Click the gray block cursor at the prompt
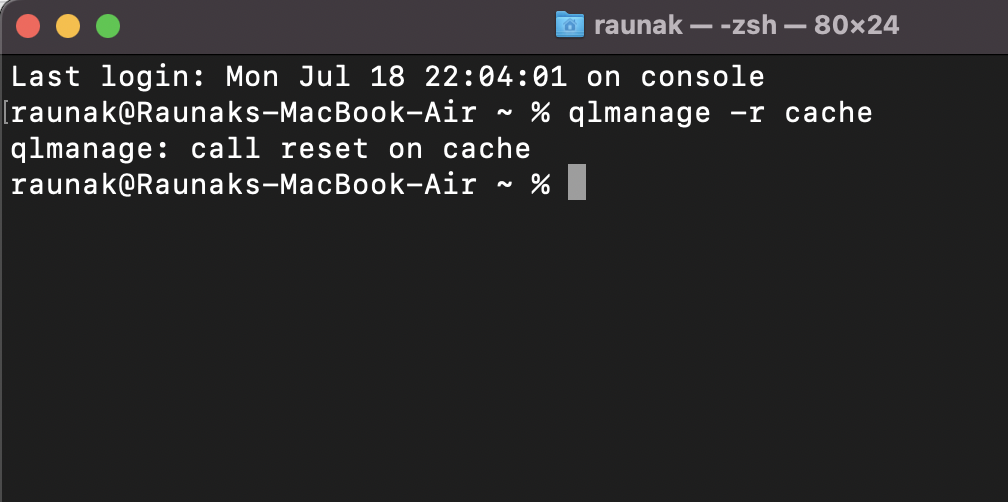Image resolution: width=1008 pixels, height=502 pixels. (577, 183)
